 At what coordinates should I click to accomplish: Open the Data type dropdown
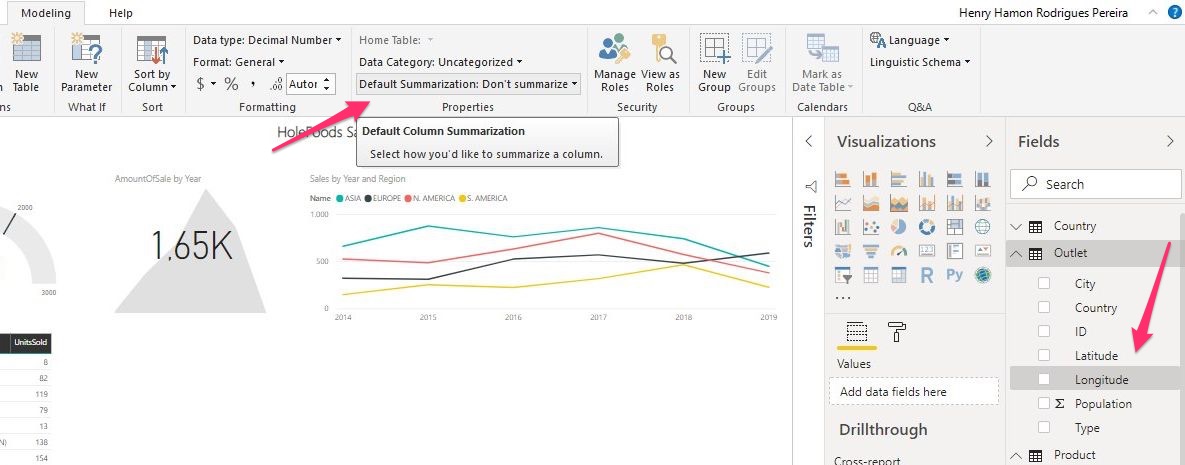click(267, 40)
